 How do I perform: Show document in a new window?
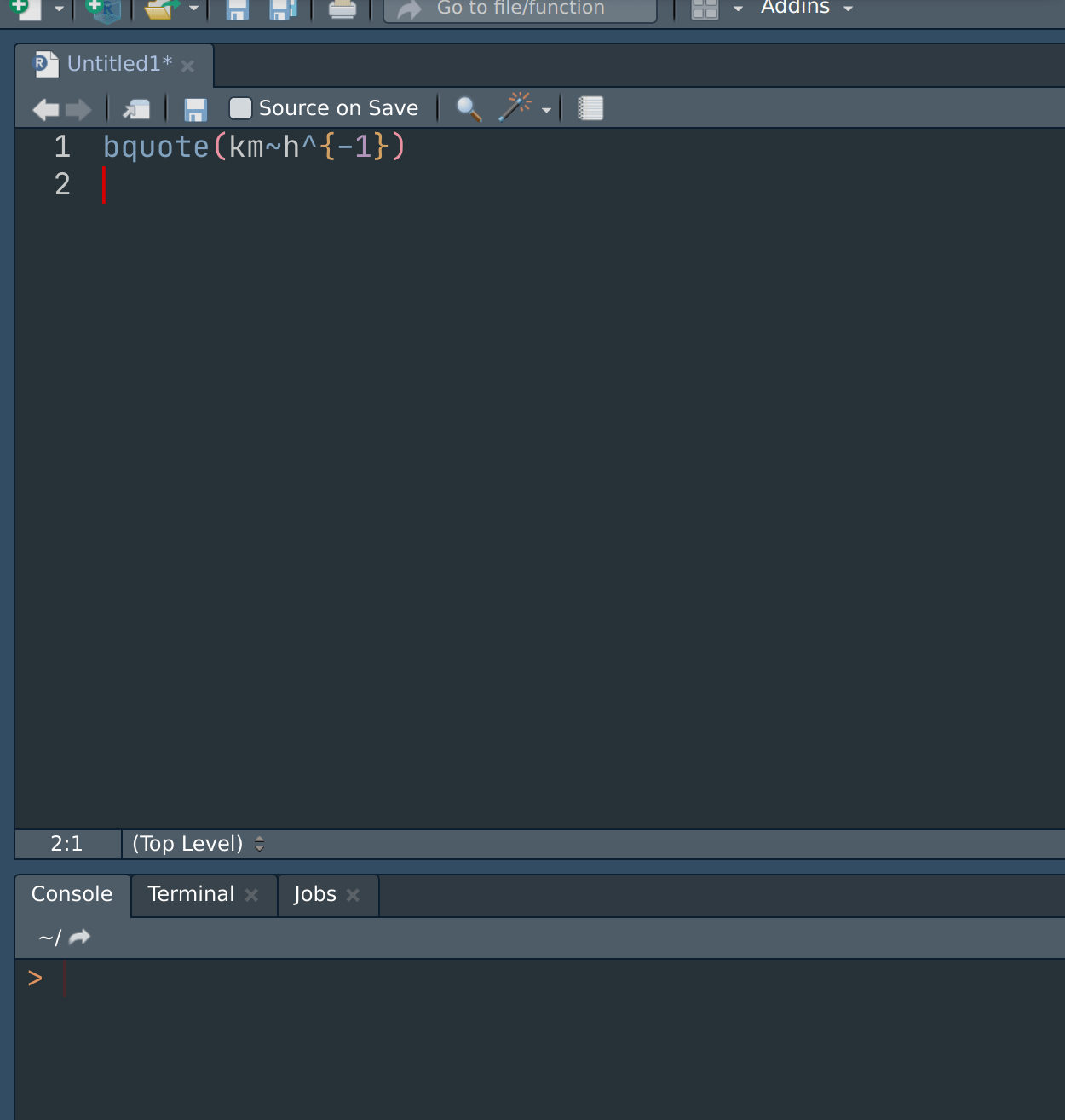pyautogui.click(x=135, y=108)
